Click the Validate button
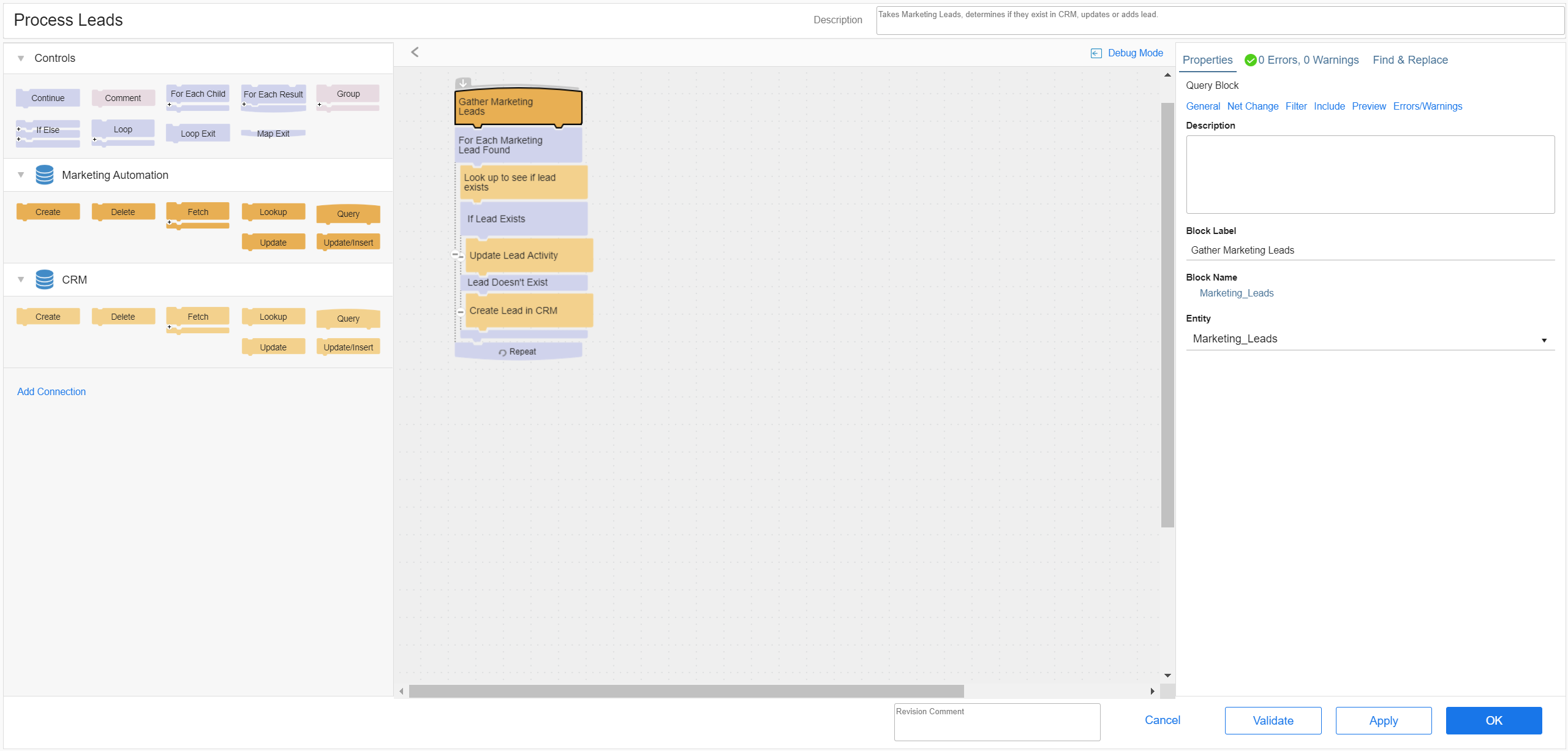The image size is (1568, 751). coord(1273,720)
